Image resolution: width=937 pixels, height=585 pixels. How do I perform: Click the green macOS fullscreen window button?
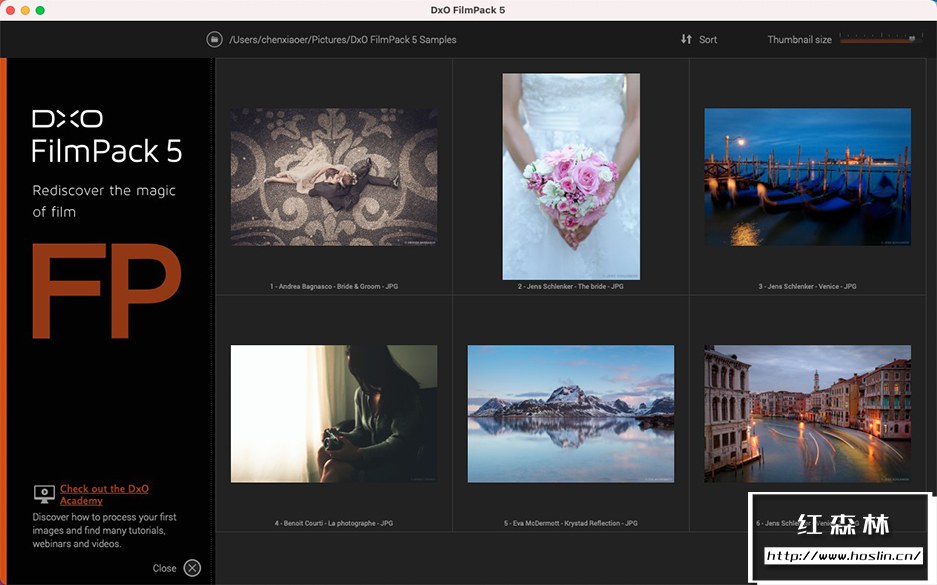pyautogui.click(x=40, y=10)
